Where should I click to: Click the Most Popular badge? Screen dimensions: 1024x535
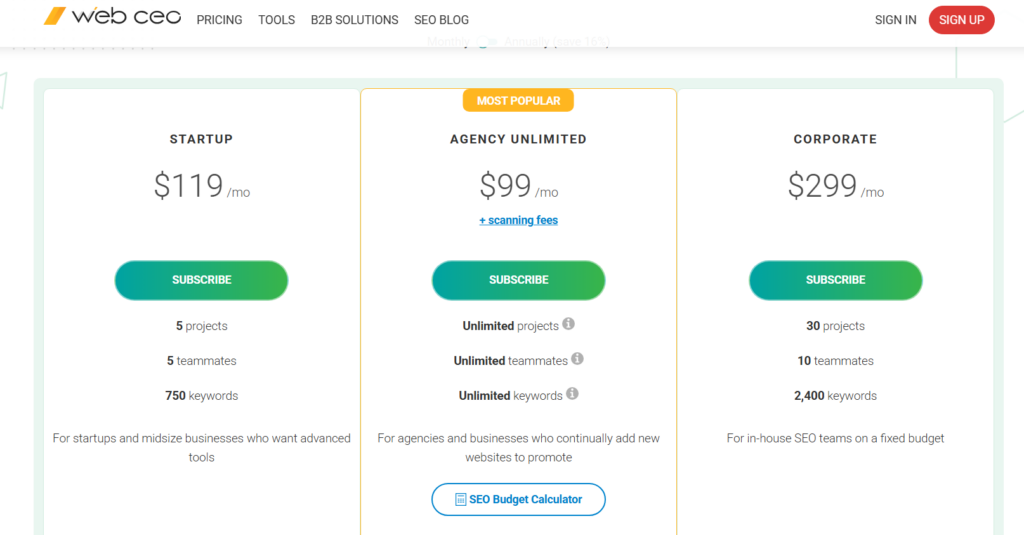518,100
